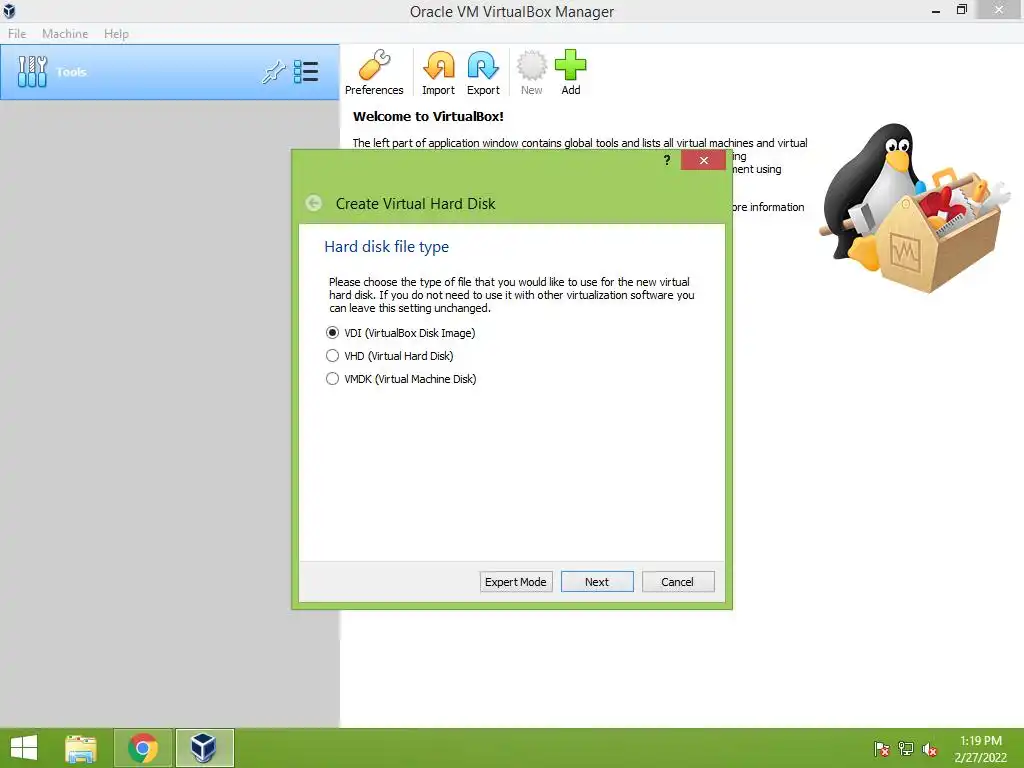Open the Windows Start button
This screenshot has height=768, width=1024.
(24, 748)
